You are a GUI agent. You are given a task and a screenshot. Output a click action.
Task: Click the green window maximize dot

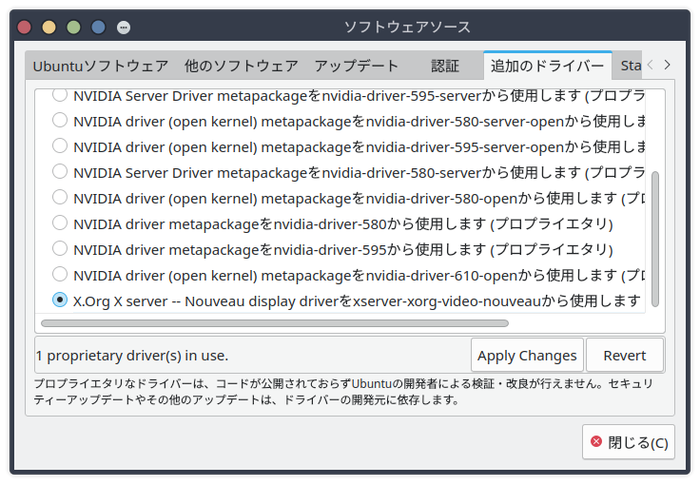point(74,27)
